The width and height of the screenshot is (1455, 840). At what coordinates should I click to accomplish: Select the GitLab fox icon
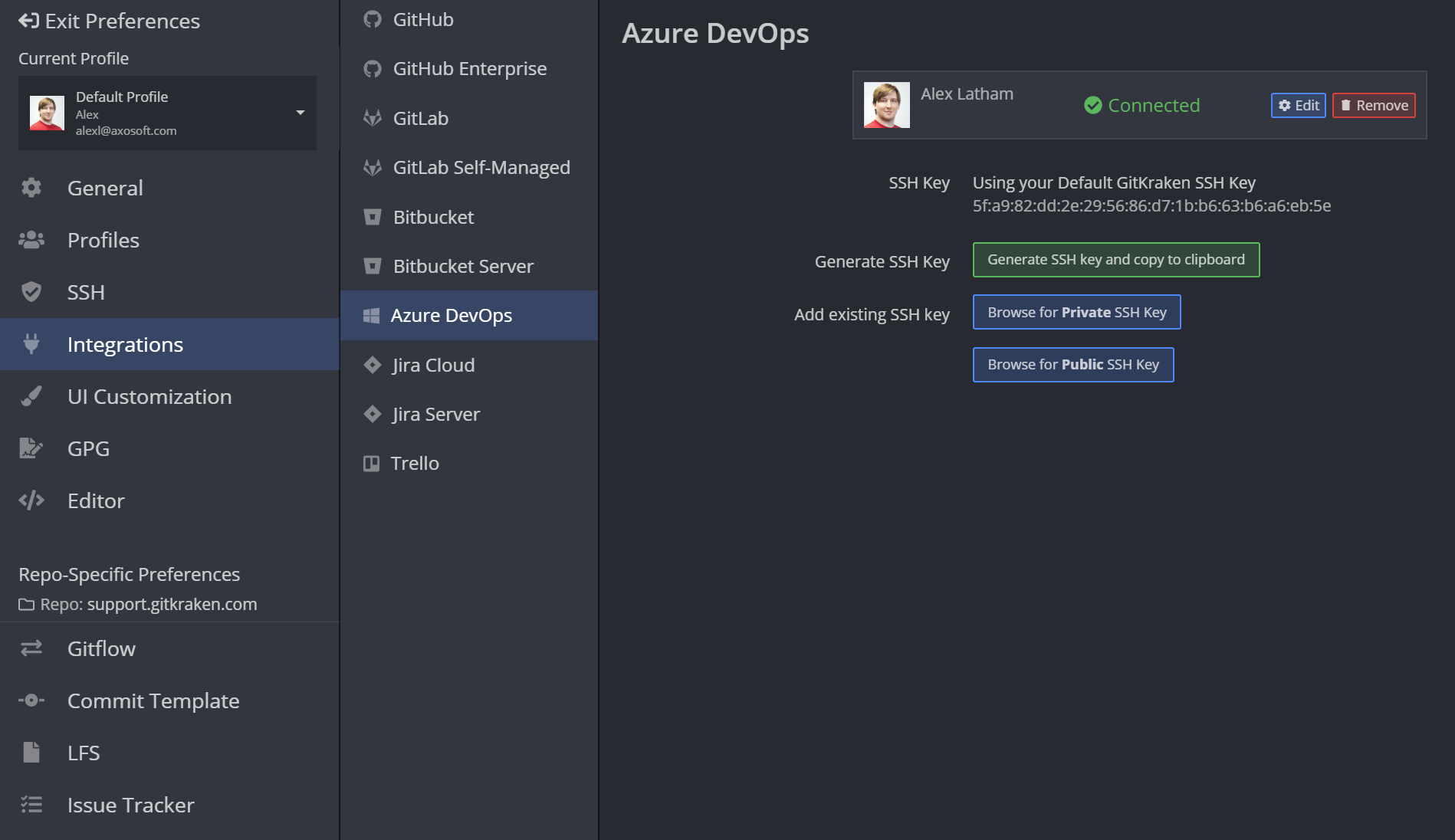[373, 118]
